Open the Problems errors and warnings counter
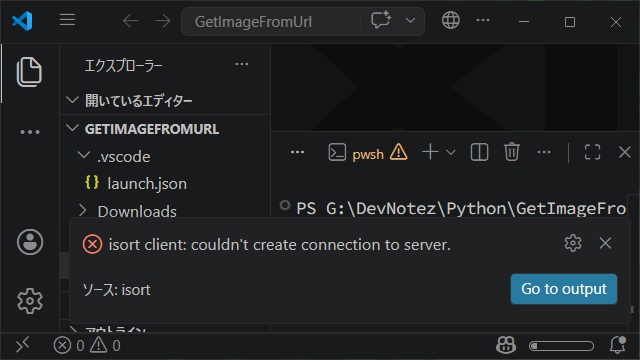 87,346
